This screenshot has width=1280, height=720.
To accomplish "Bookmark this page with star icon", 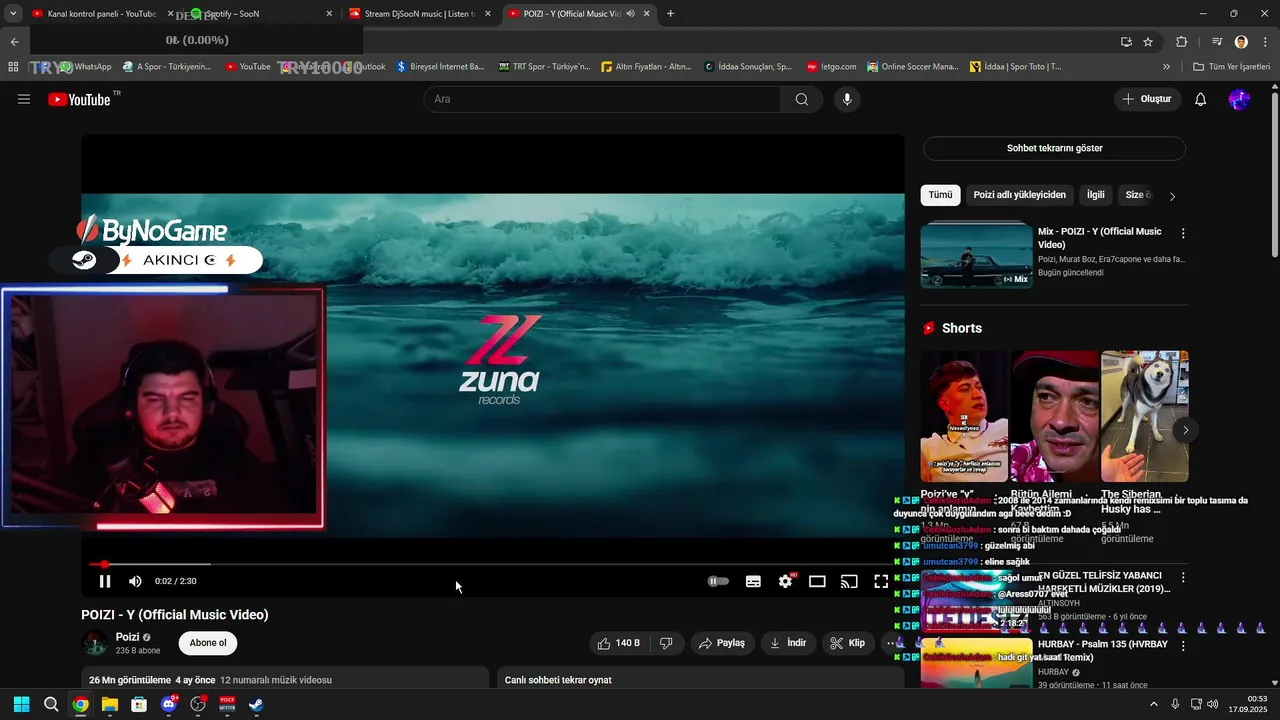I will [x=1148, y=42].
